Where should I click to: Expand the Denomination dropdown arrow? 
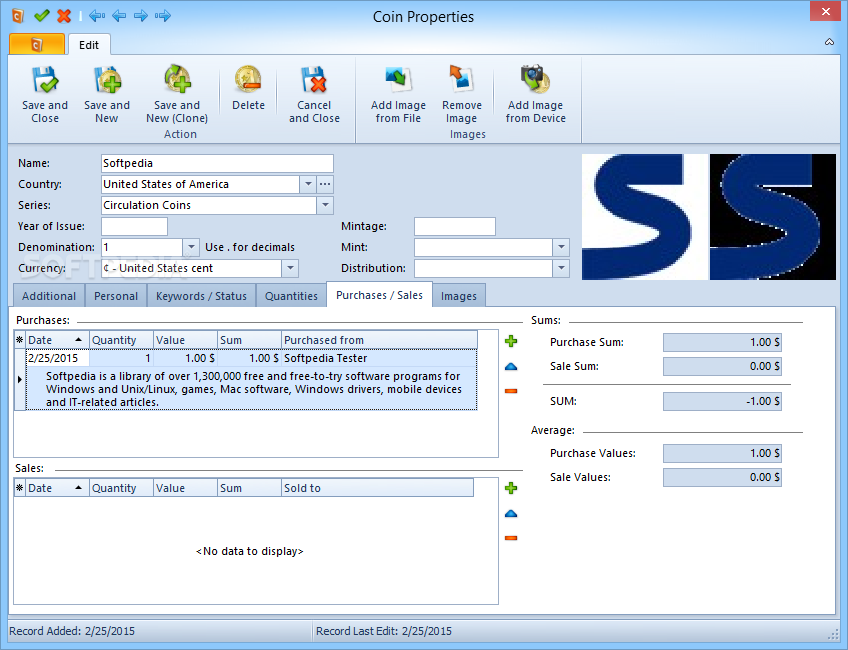(191, 247)
